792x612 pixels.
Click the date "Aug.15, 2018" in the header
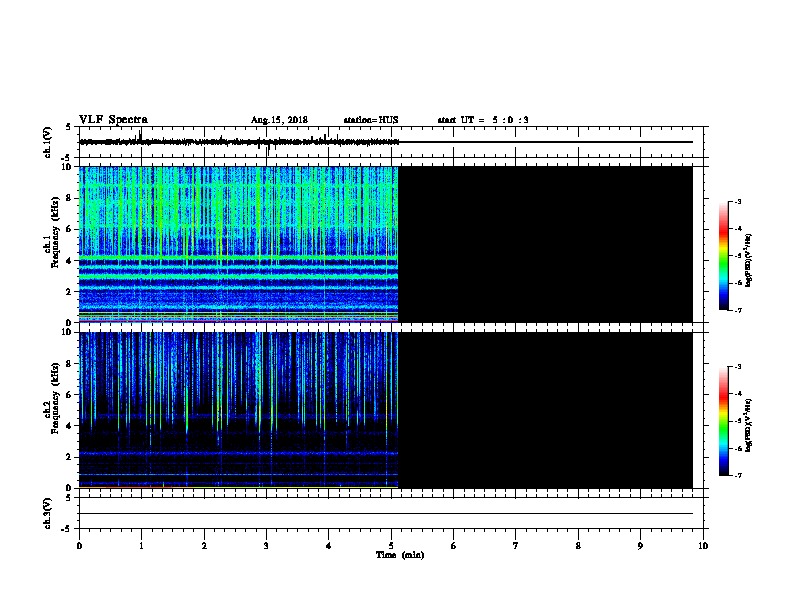pyautogui.click(x=279, y=120)
